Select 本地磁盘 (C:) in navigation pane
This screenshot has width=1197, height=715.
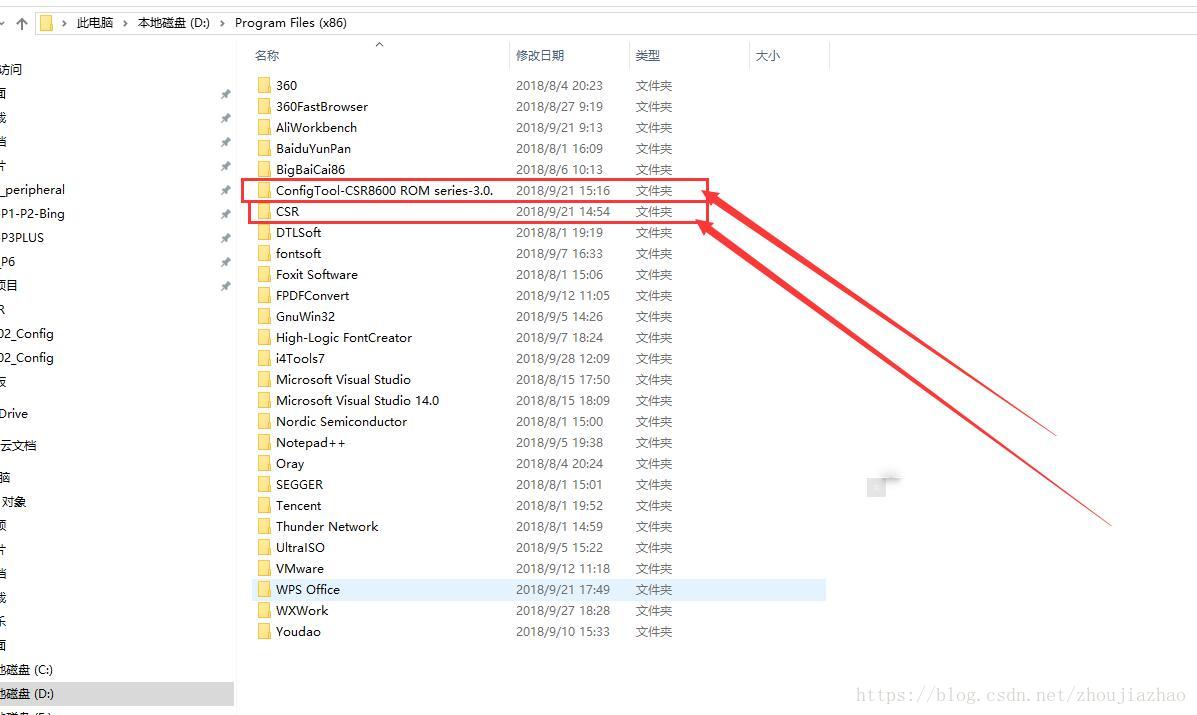point(27,669)
